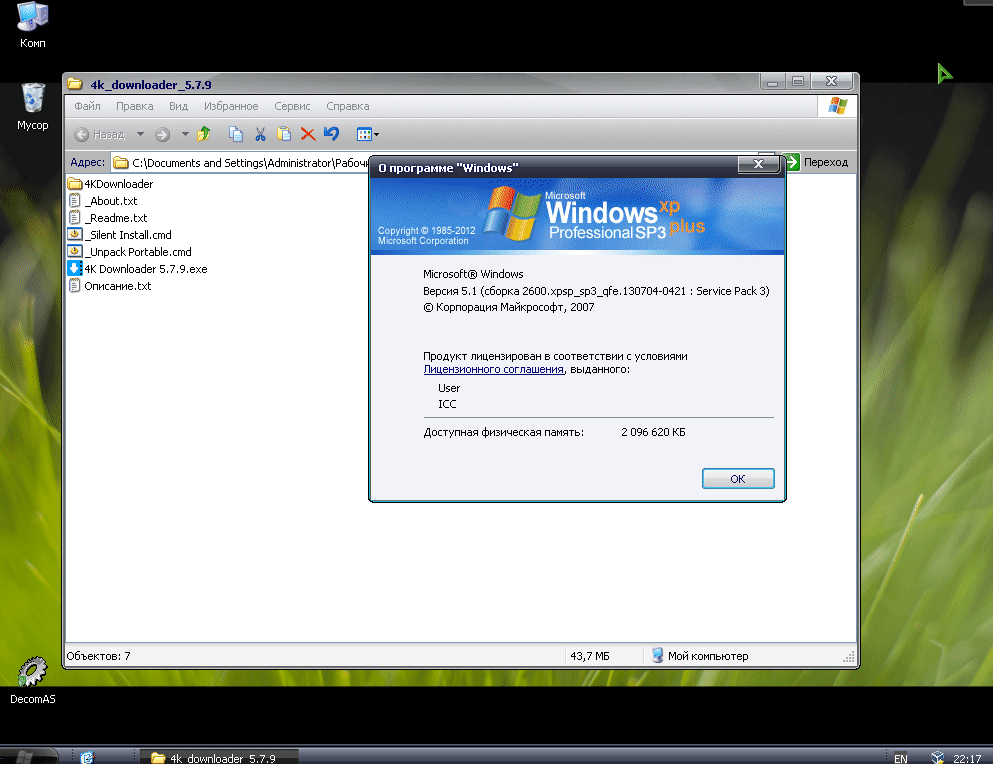Select _Readme.txt file name

coord(116,218)
